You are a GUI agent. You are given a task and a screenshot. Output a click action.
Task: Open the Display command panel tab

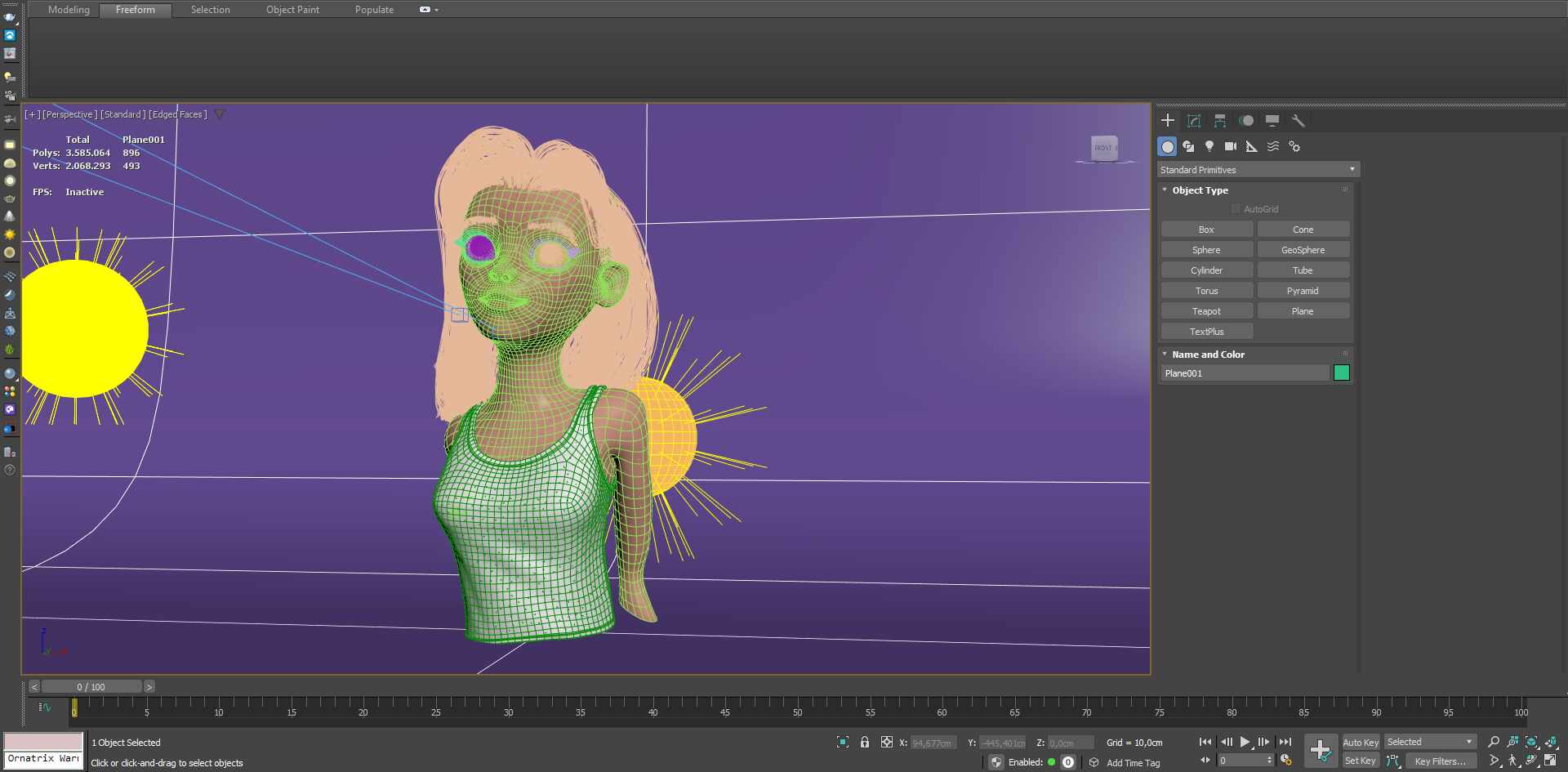coord(1272,121)
